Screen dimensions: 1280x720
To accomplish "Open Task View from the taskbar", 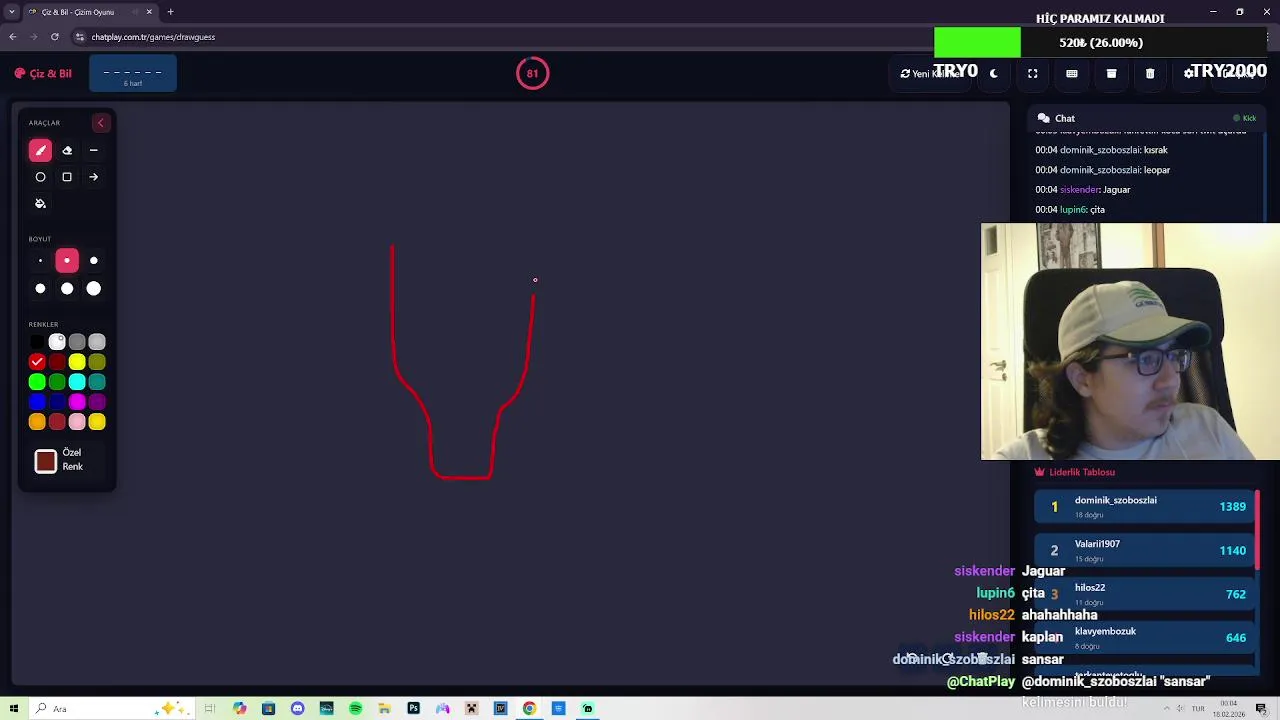I will [210, 709].
